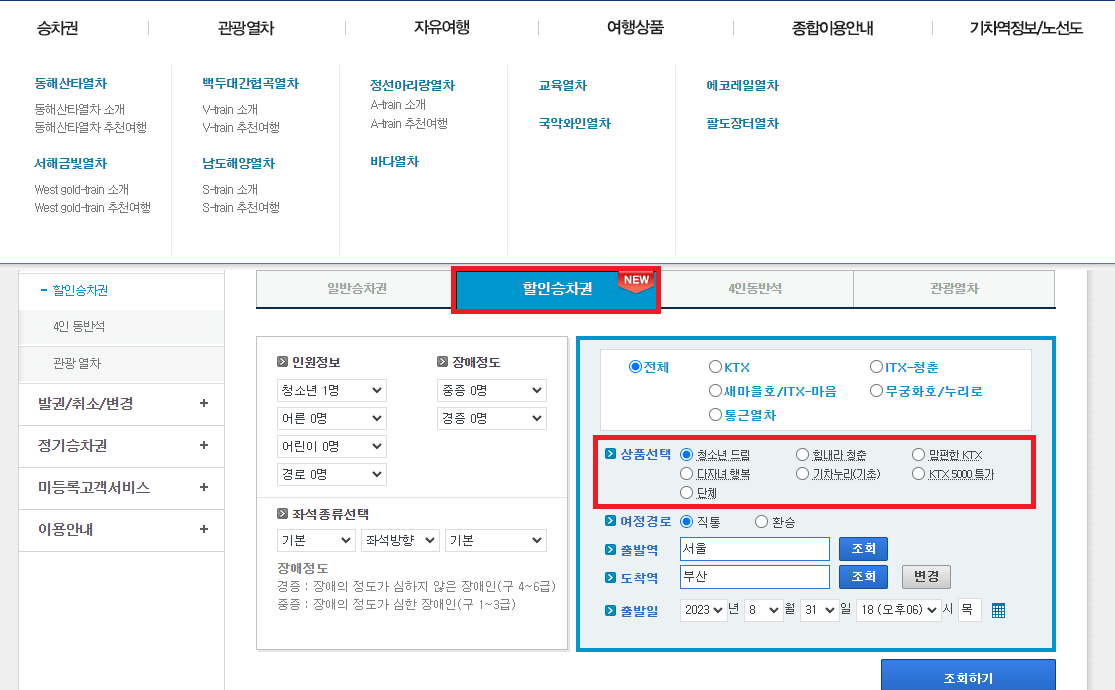Open the 청소년 passenger count dropdown

[331, 391]
